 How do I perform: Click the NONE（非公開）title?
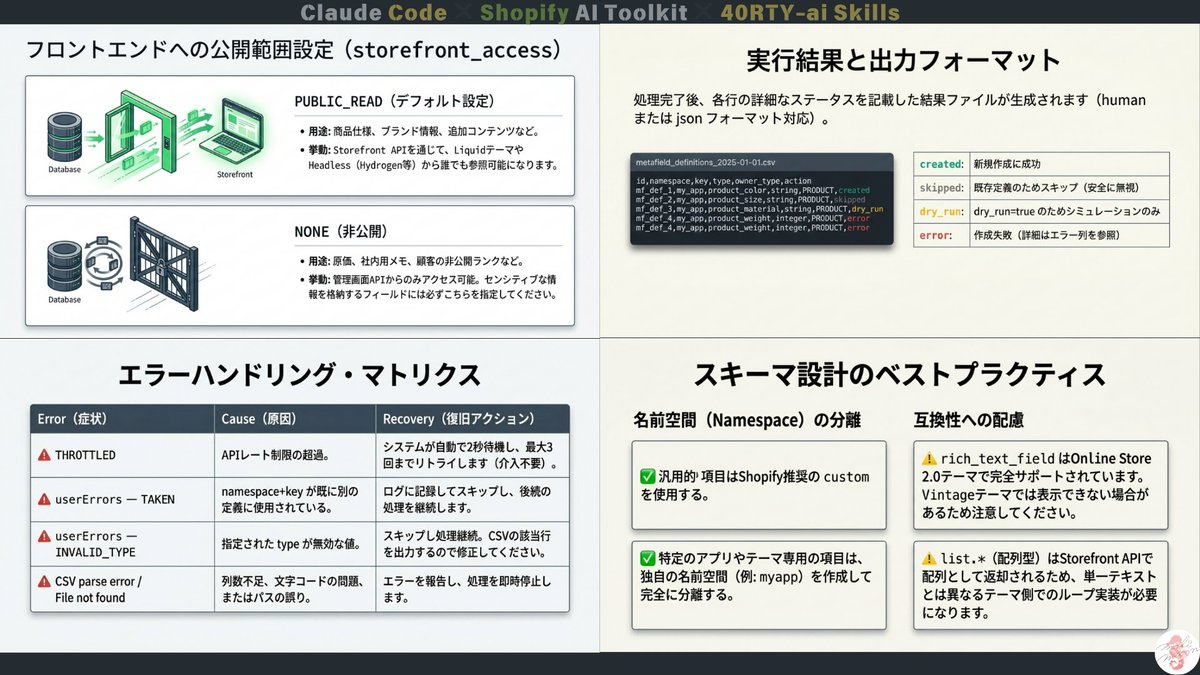click(x=341, y=230)
